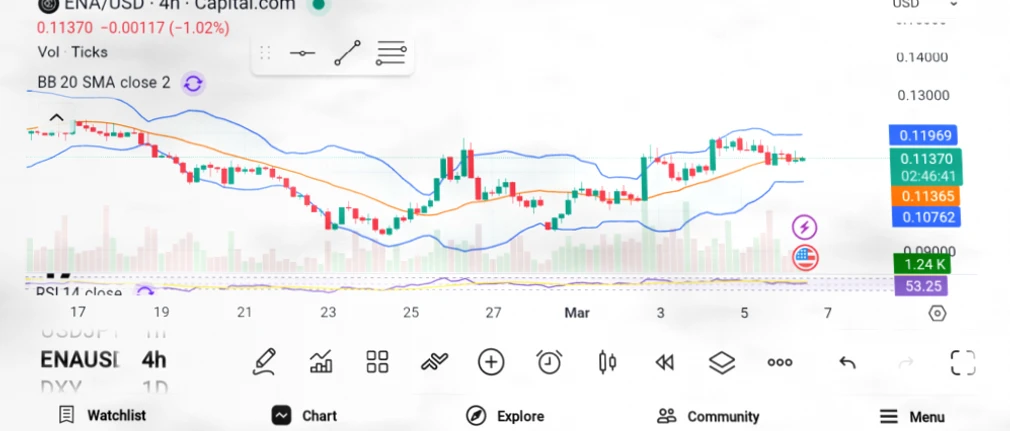The image size is (1010, 431).
Task: Open chart settings via the hexagon gear icon
Action: point(937,313)
